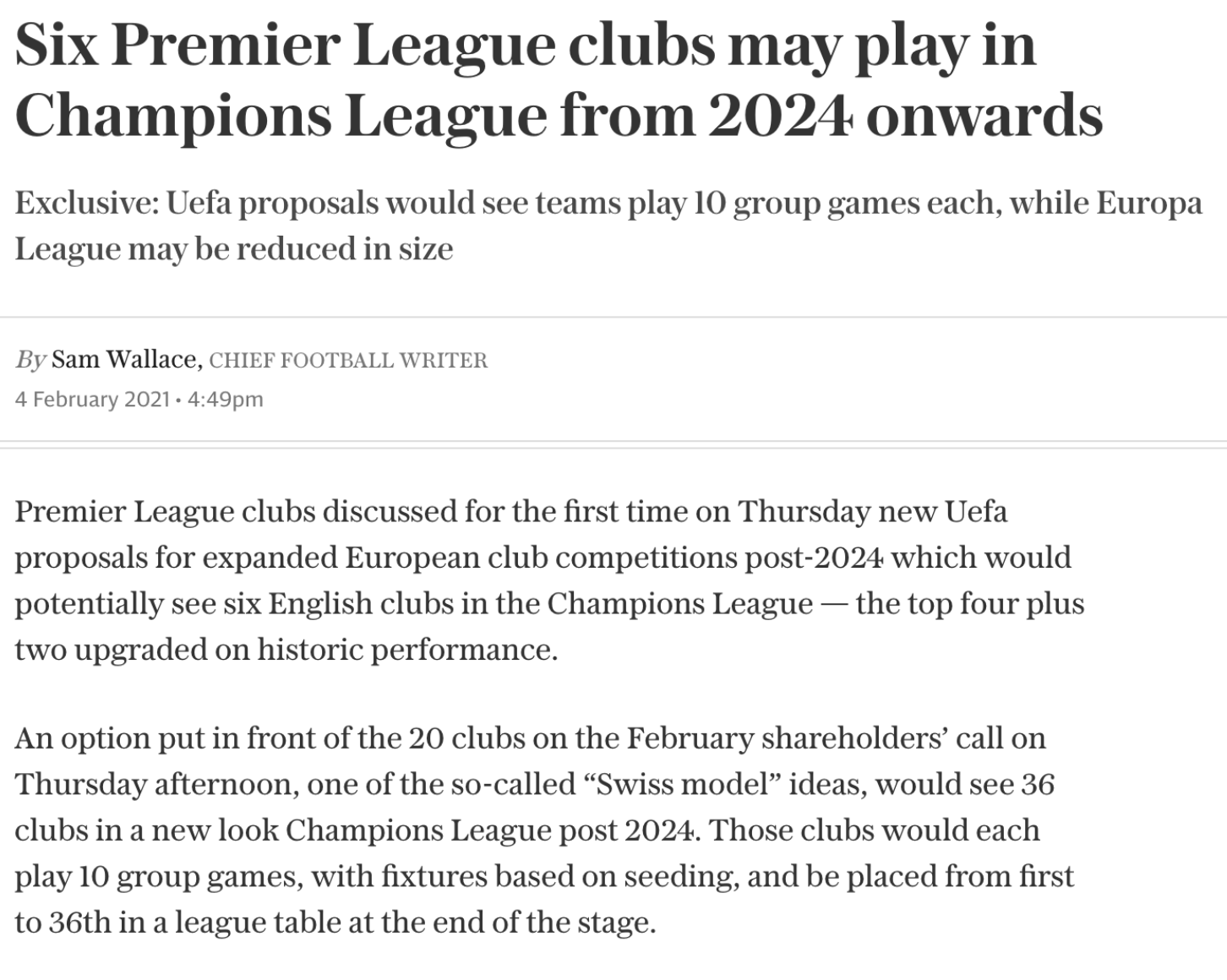Screen dimensions: 1227x980
Task: Click the first paragraph starting "Premier League clubs discussed"
Action: [x=549, y=580]
